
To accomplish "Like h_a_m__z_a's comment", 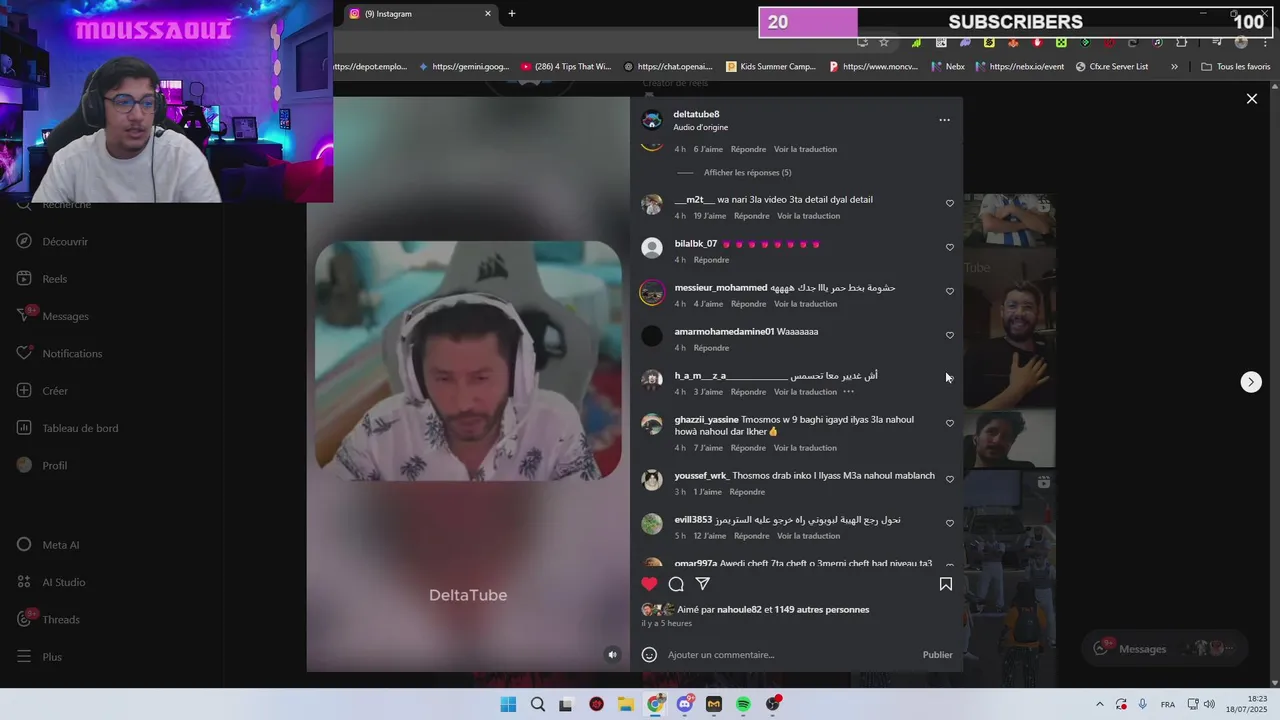I will [950, 378].
